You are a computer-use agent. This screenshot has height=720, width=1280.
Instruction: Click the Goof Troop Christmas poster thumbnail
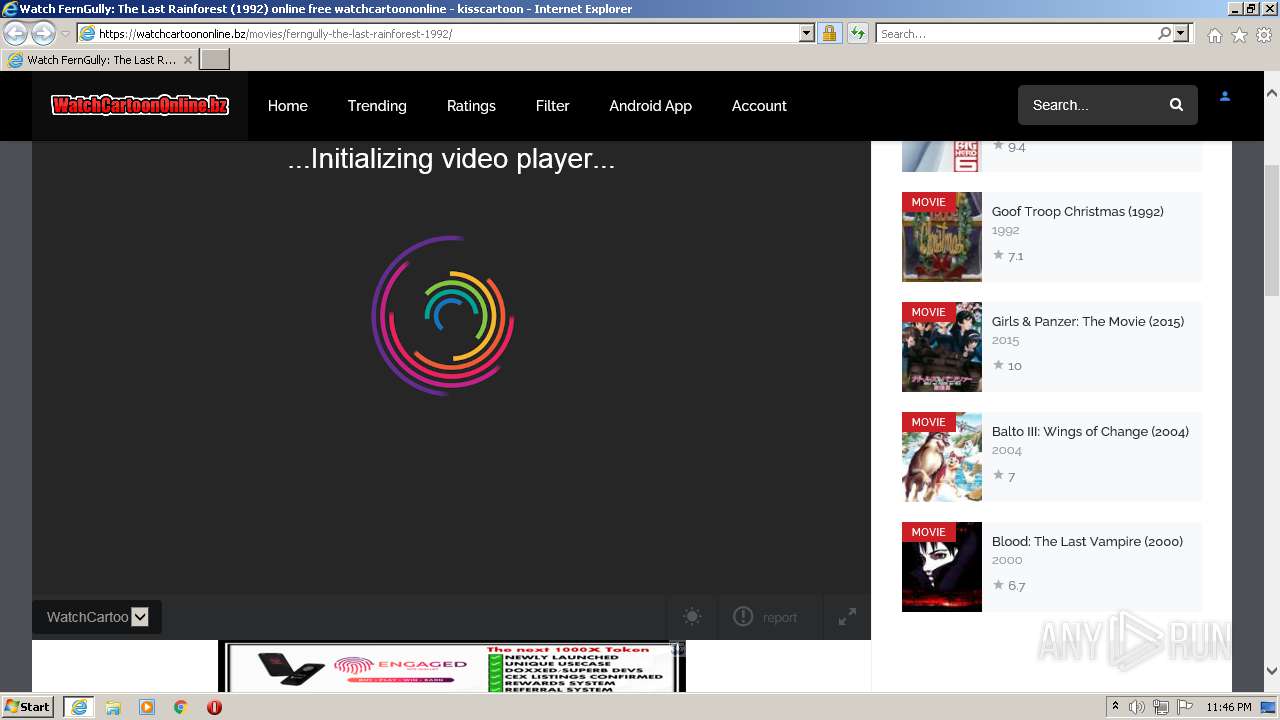click(x=942, y=237)
